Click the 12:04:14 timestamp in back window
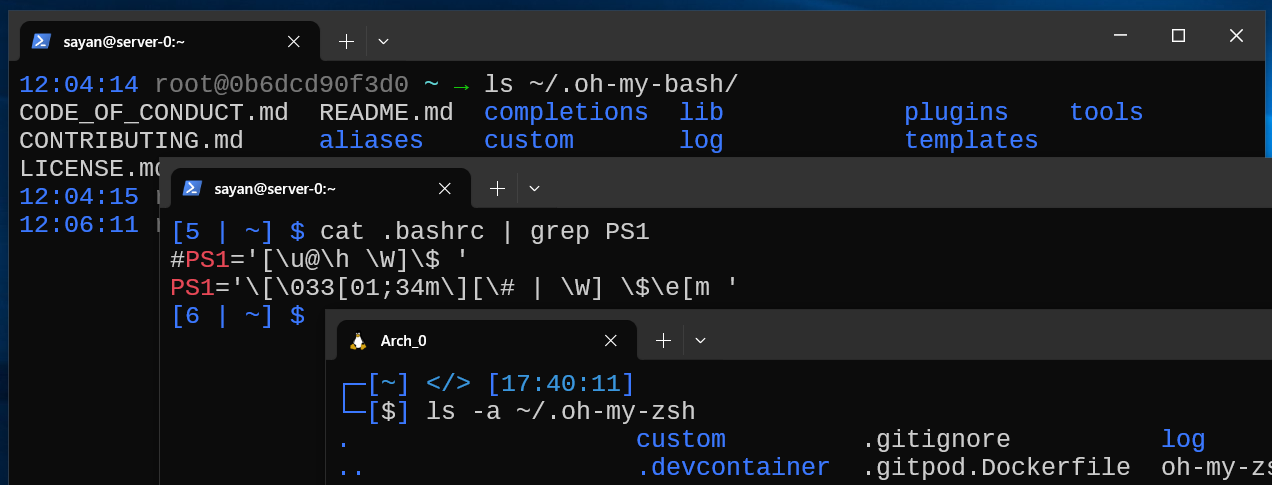This screenshot has width=1272, height=485. pyautogui.click(x=79, y=84)
